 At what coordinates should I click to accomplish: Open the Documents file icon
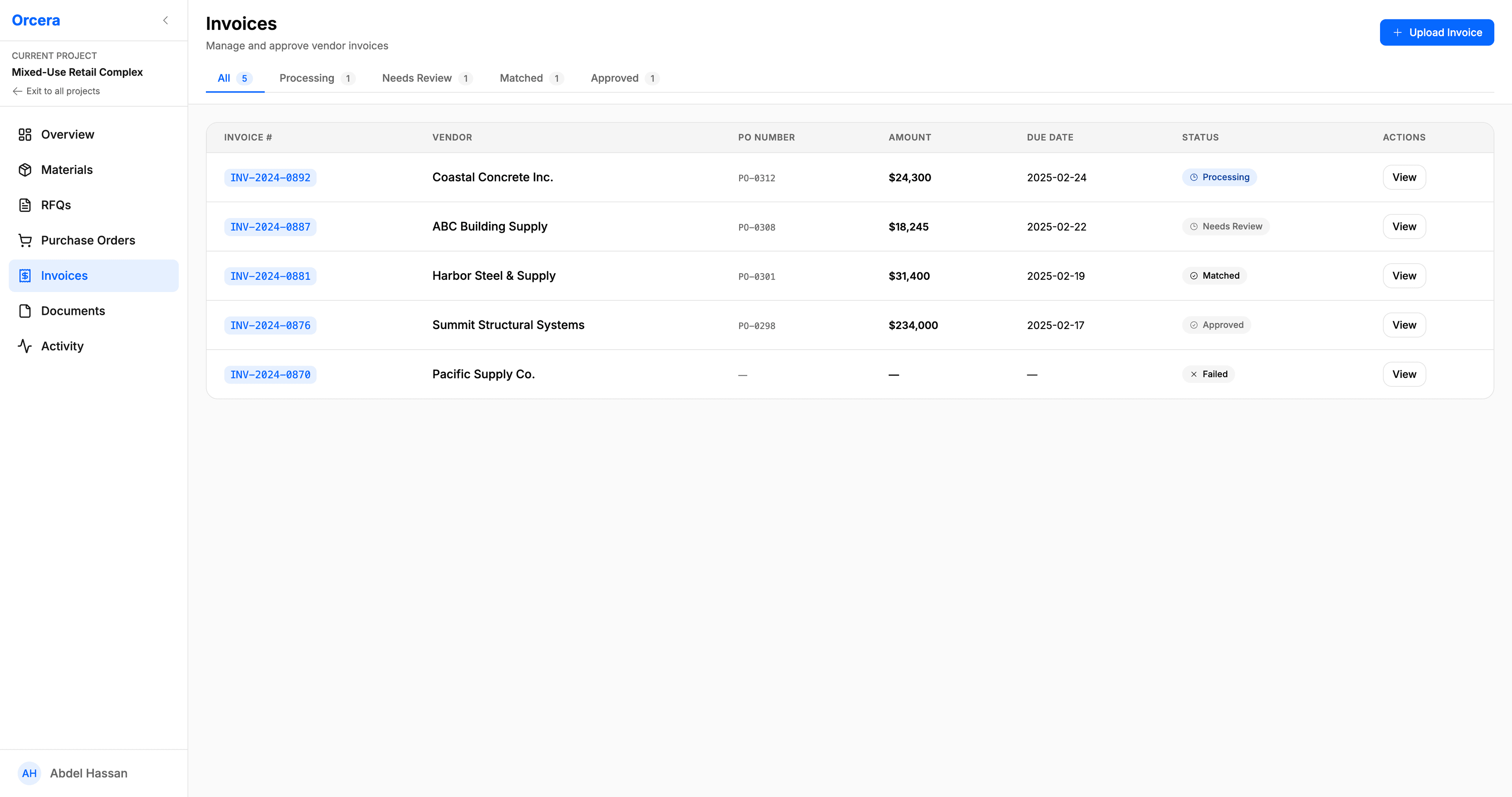tap(25, 311)
